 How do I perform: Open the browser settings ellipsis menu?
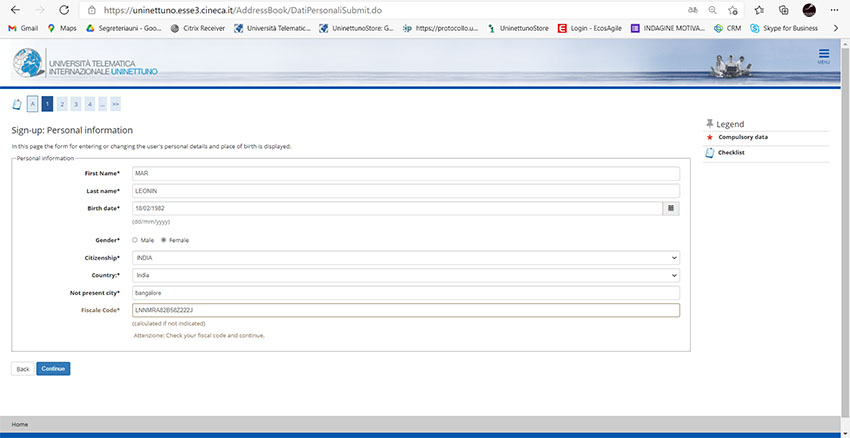click(834, 10)
